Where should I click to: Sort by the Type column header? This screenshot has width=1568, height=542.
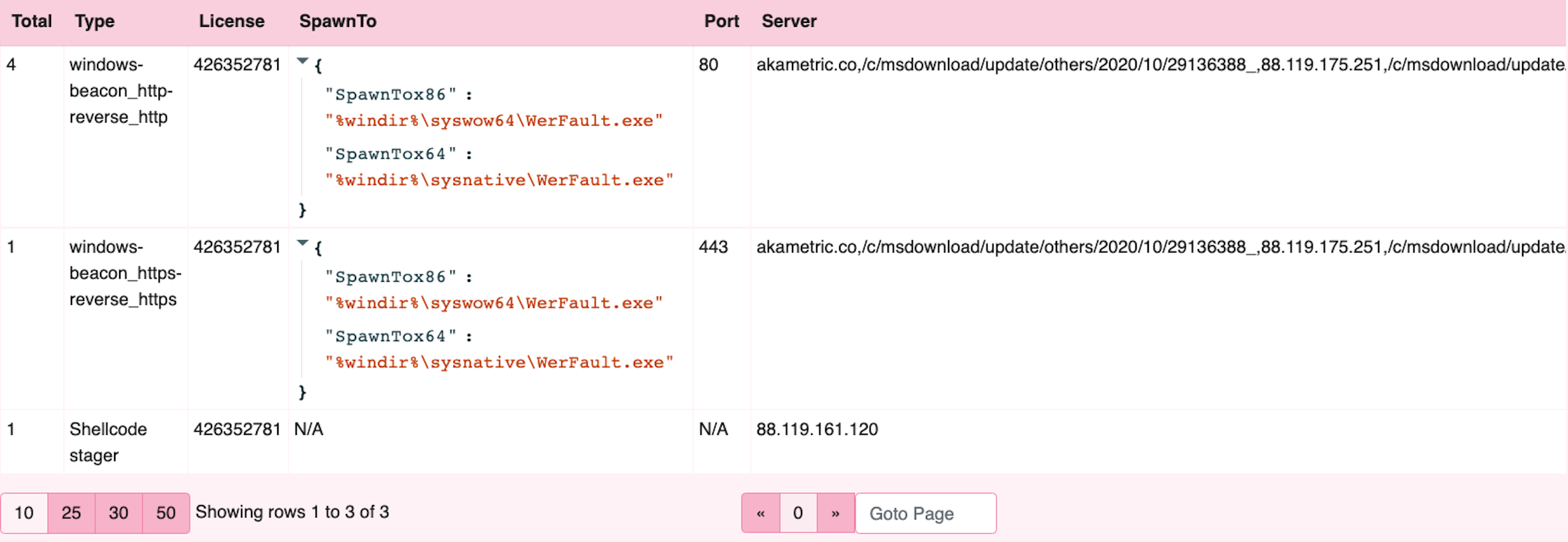coord(94,22)
